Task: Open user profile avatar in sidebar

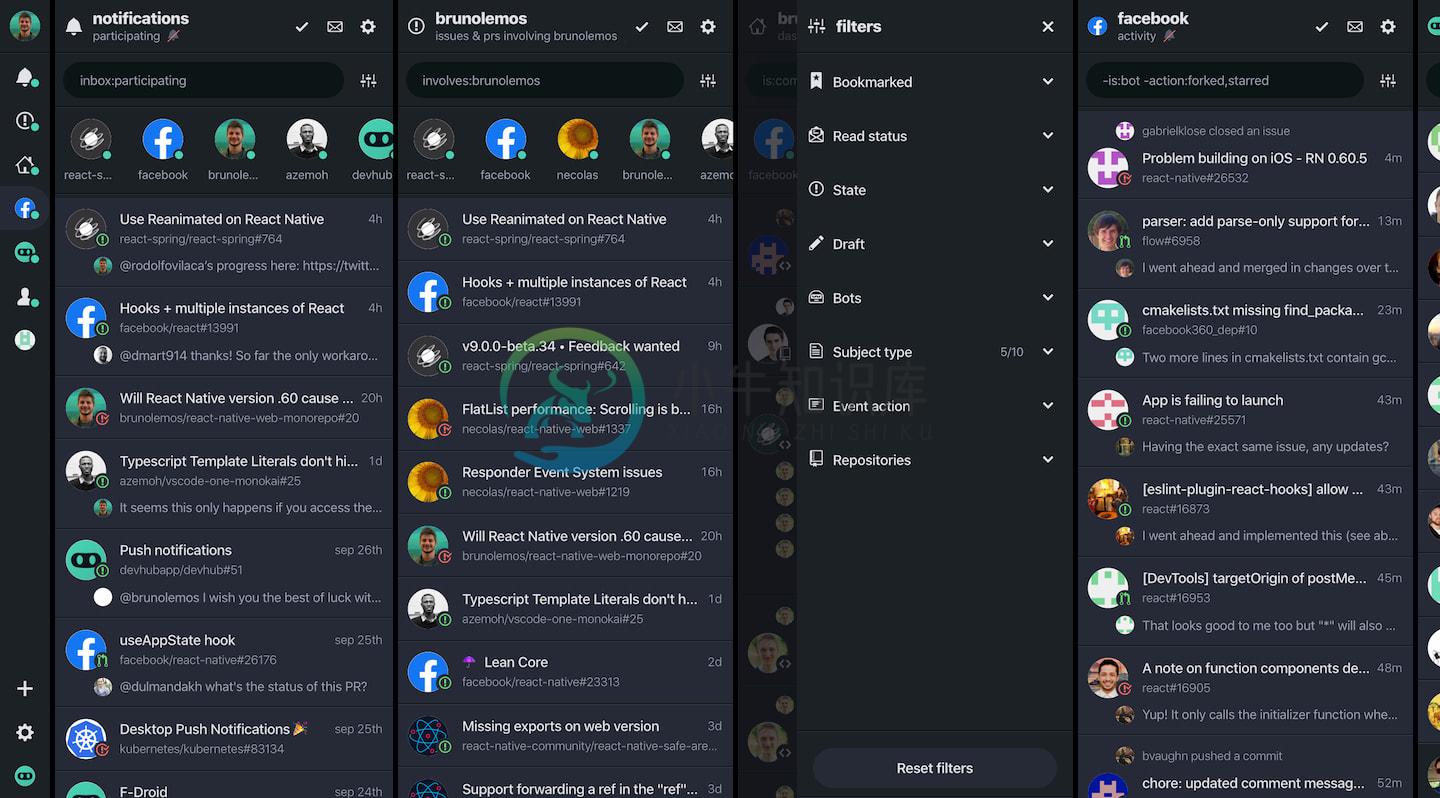Action: [25, 26]
